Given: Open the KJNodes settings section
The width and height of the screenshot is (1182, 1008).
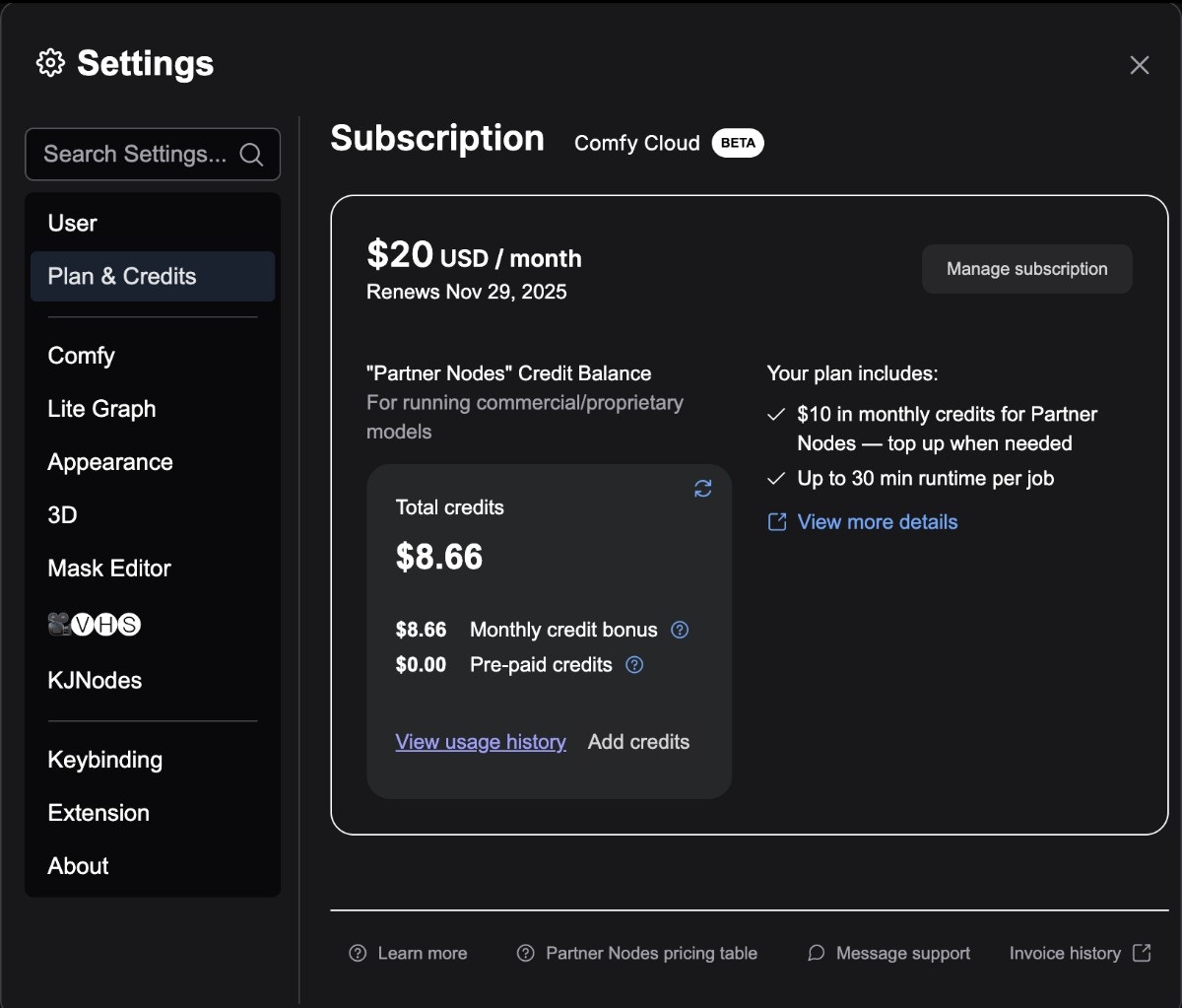Looking at the screenshot, I should point(94,680).
